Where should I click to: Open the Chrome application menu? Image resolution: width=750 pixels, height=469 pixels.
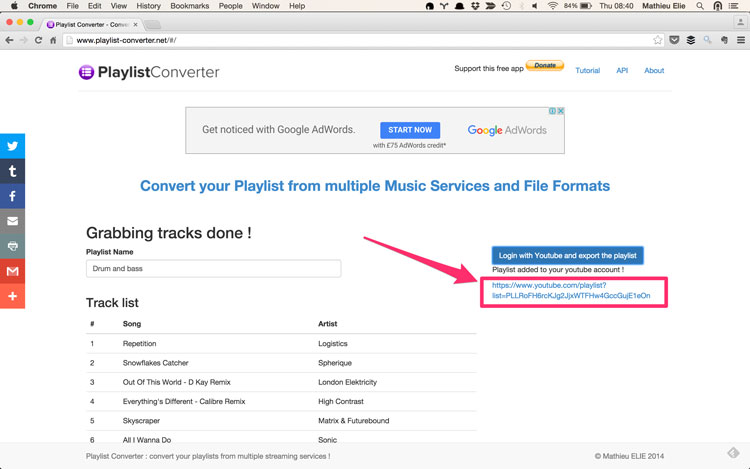tap(43, 6)
